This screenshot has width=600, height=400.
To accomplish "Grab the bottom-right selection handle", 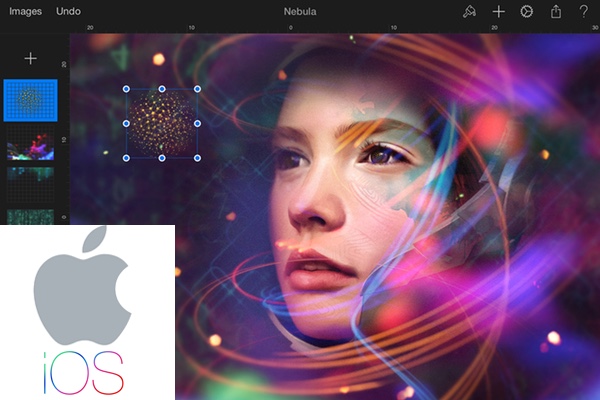I will (197, 158).
